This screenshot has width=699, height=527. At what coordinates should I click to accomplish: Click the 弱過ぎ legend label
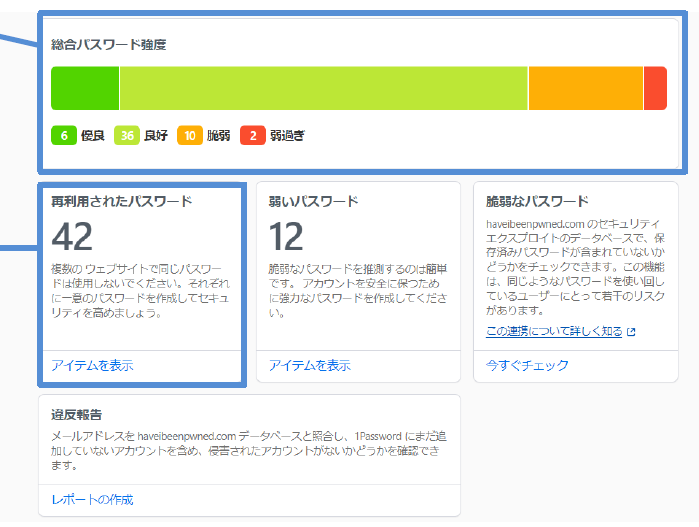pyautogui.click(x=288, y=136)
